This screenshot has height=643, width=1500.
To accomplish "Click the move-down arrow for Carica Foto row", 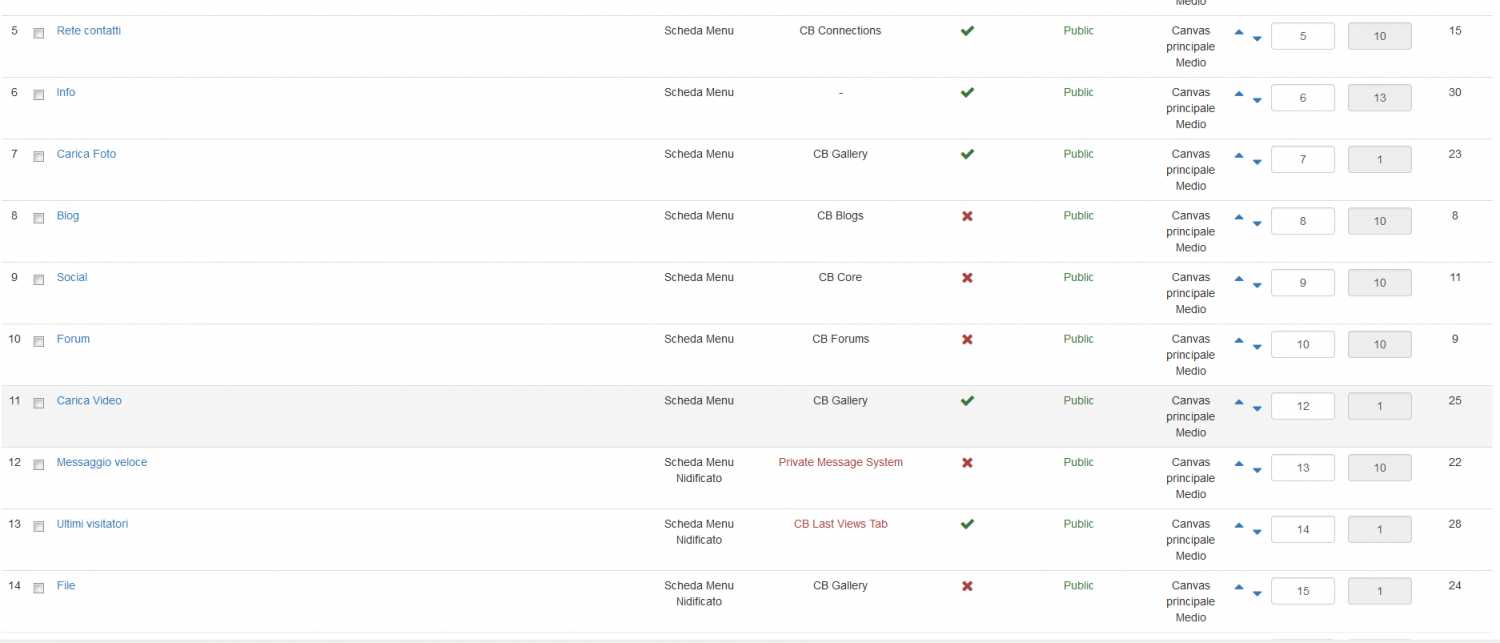I will click(1257, 162).
